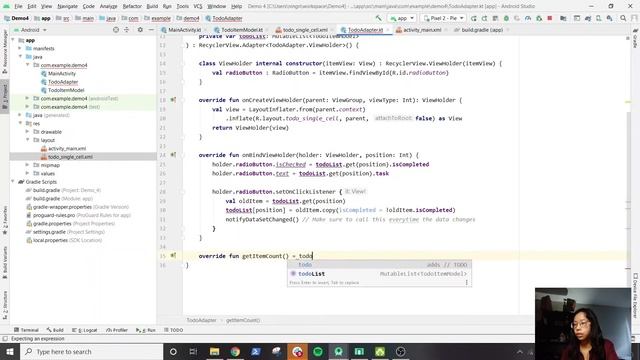This screenshot has width=640, height=360.
Task: Click the Apply Code Changes icon
Action: click(x=495, y=18)
